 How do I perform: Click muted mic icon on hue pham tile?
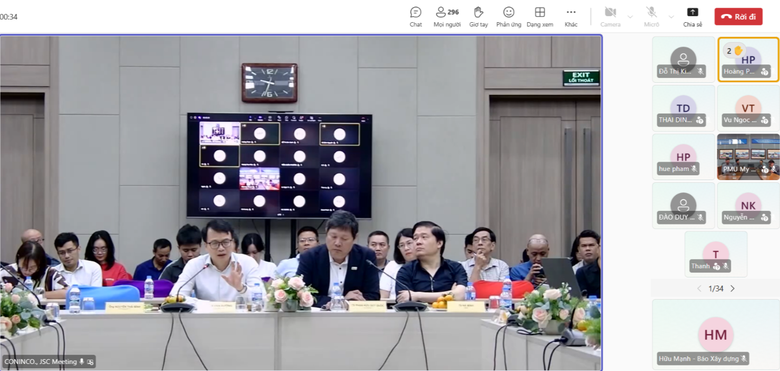[x=694, y=169]
